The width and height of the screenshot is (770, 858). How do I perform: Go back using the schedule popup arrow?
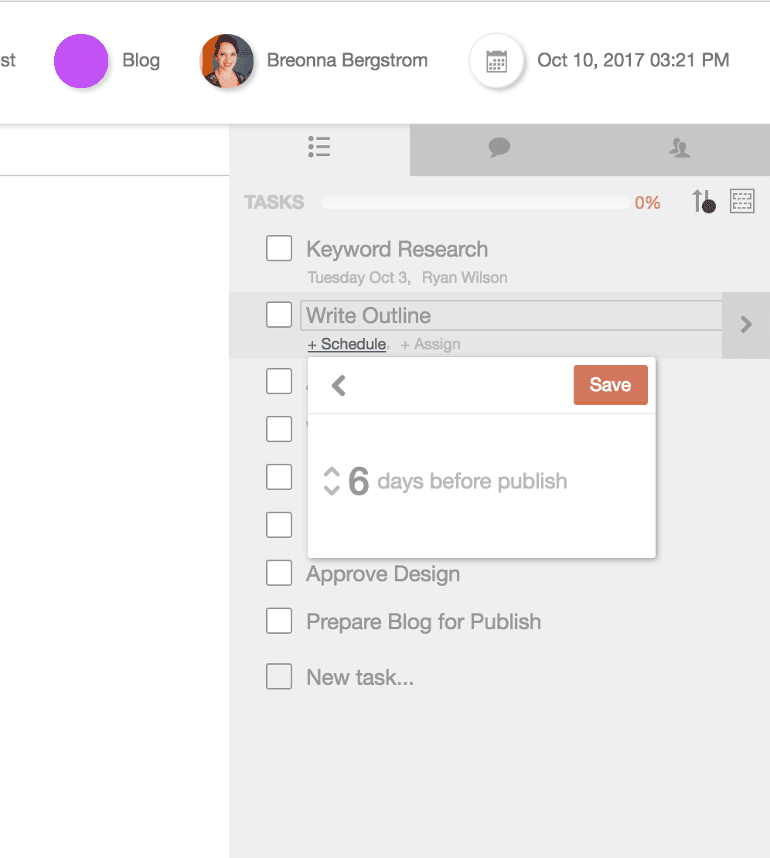[339, 386]
